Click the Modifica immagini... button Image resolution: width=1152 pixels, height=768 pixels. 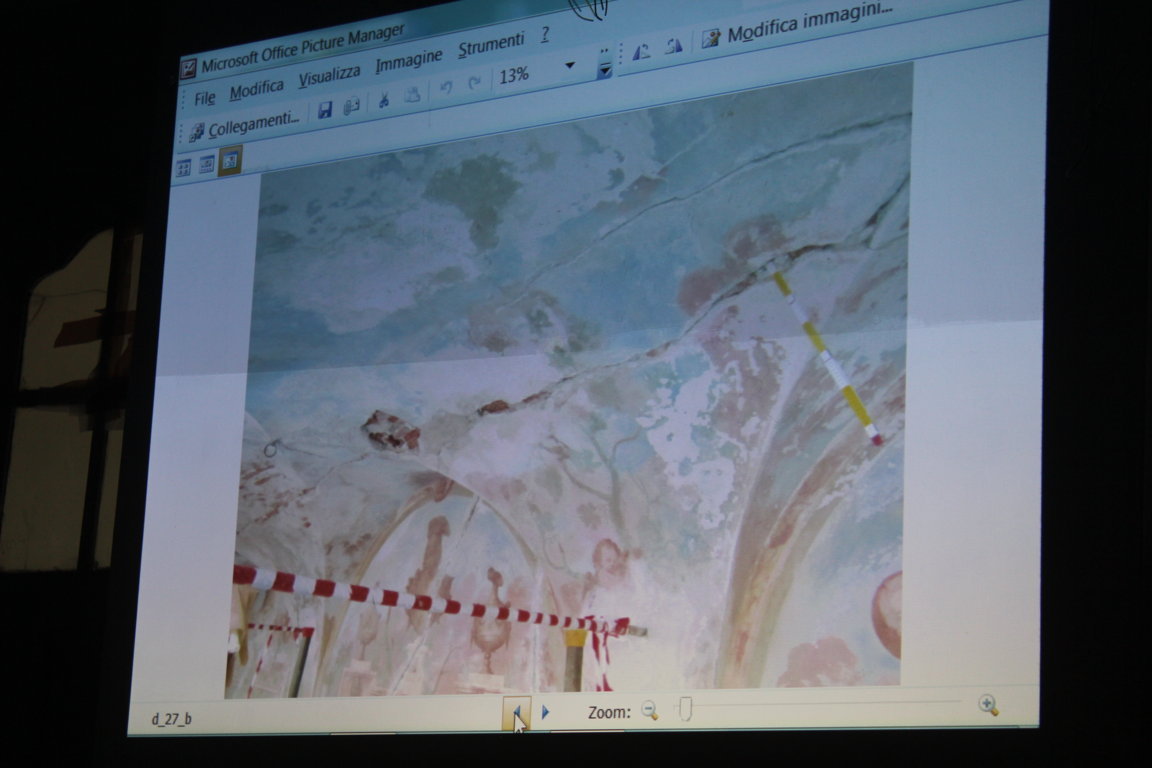[796, 24]
